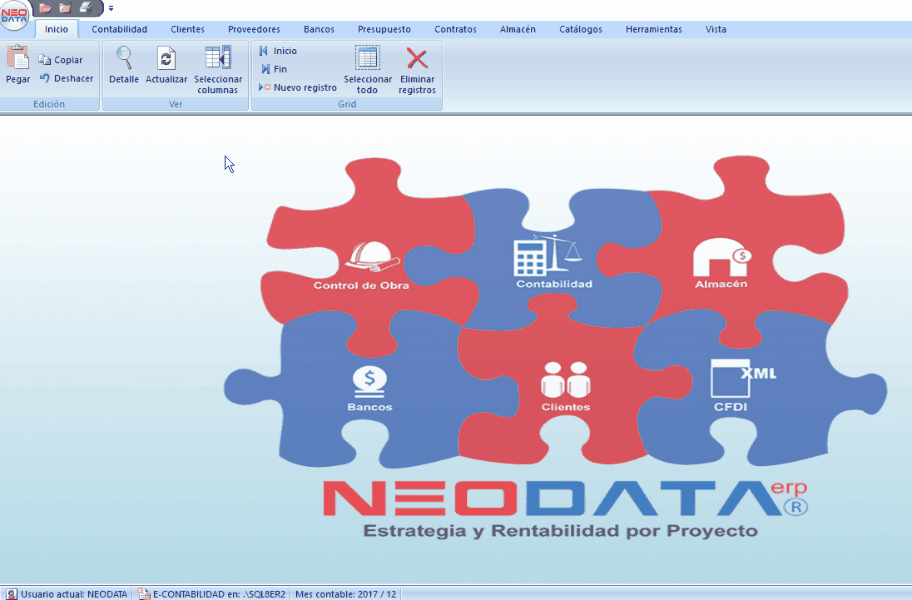Image resolution: width=912 pixels, height=600 pixels.
Task: Go to the Contratos tab
Action: pos(455,29)
